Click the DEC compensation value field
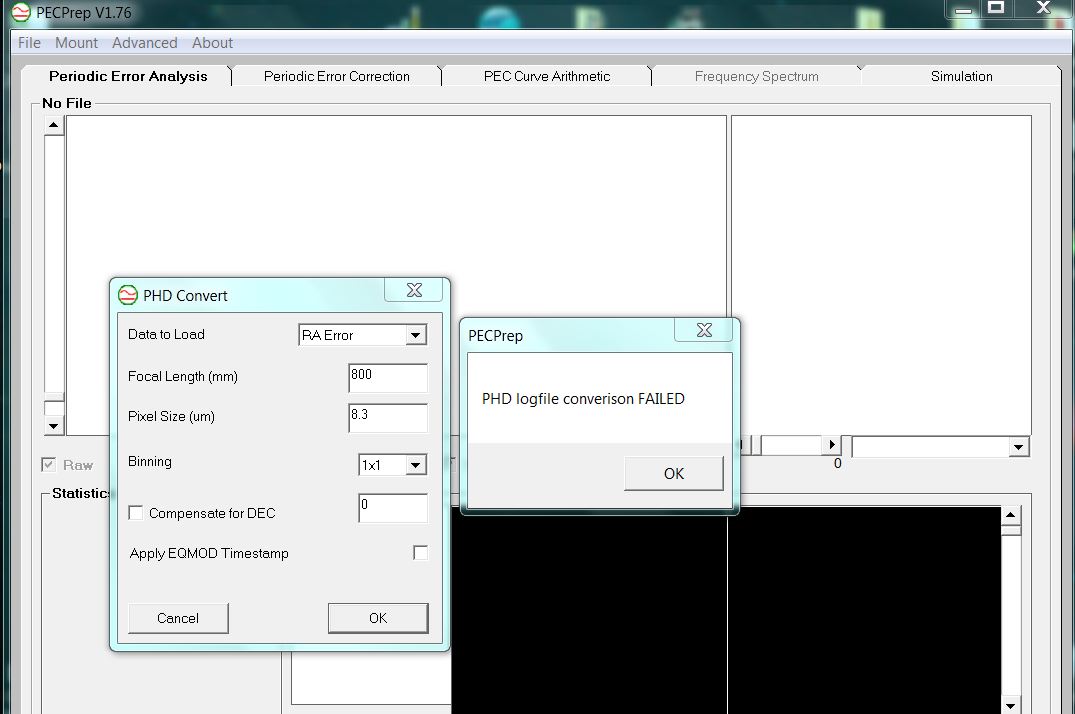The image size is (1075, 714). click(393, 508)
